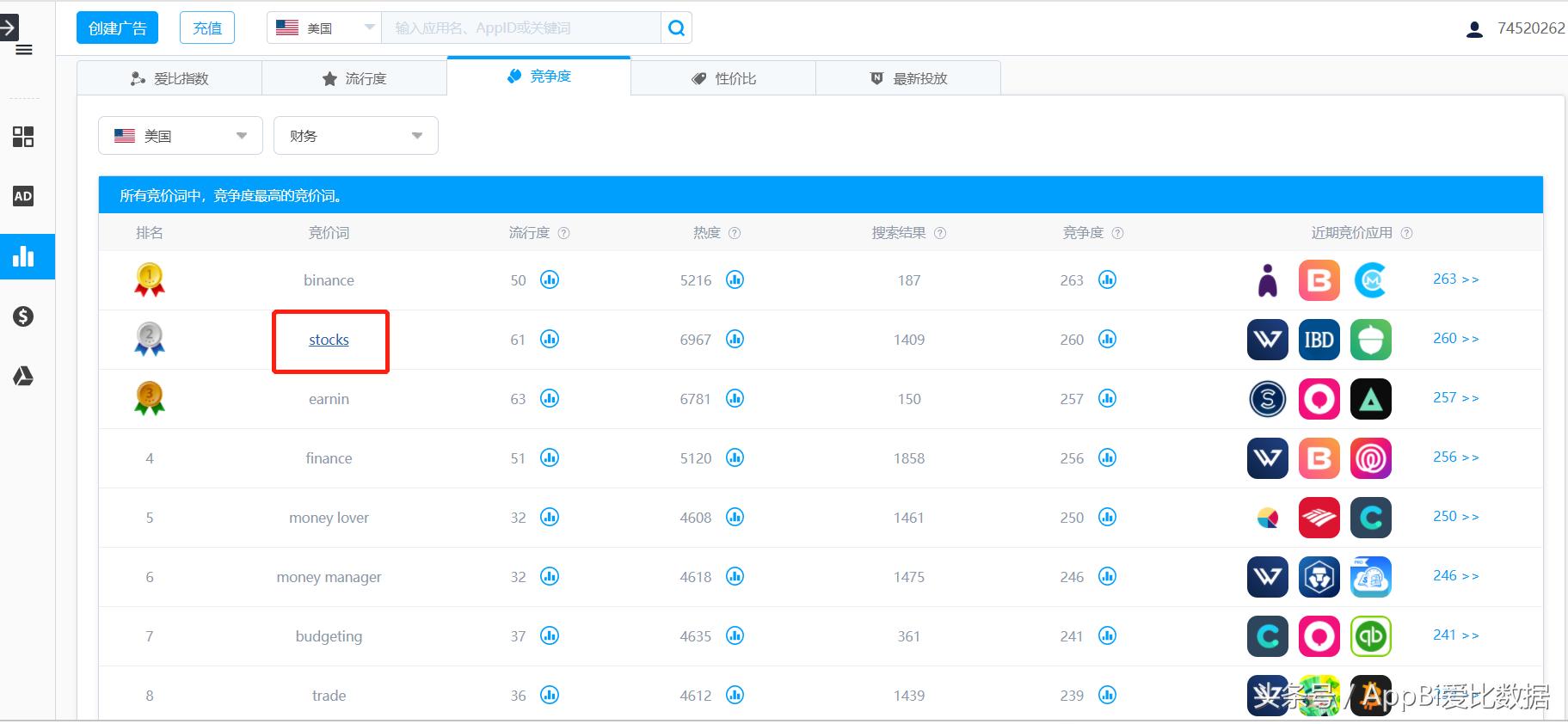
Task: View more apps via 263 >> link
Action: point(1455,279)
